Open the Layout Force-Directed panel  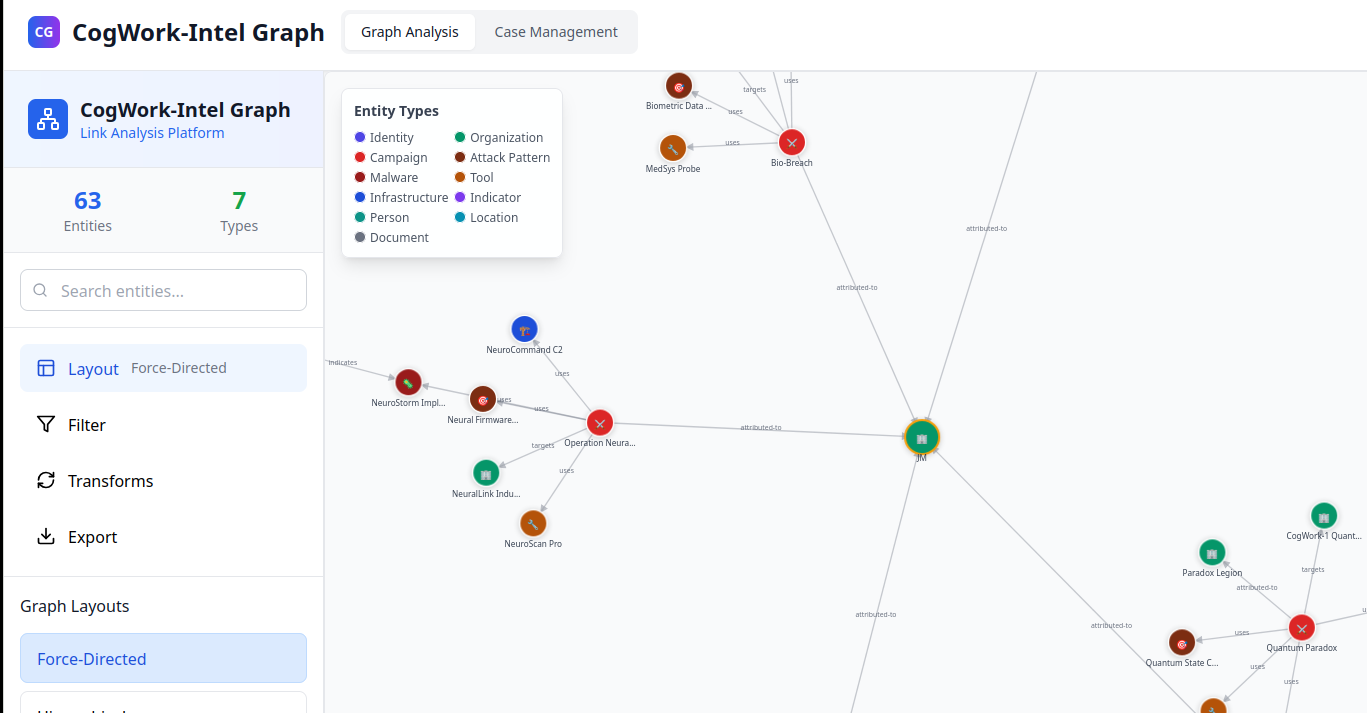[x=163, y=368]
